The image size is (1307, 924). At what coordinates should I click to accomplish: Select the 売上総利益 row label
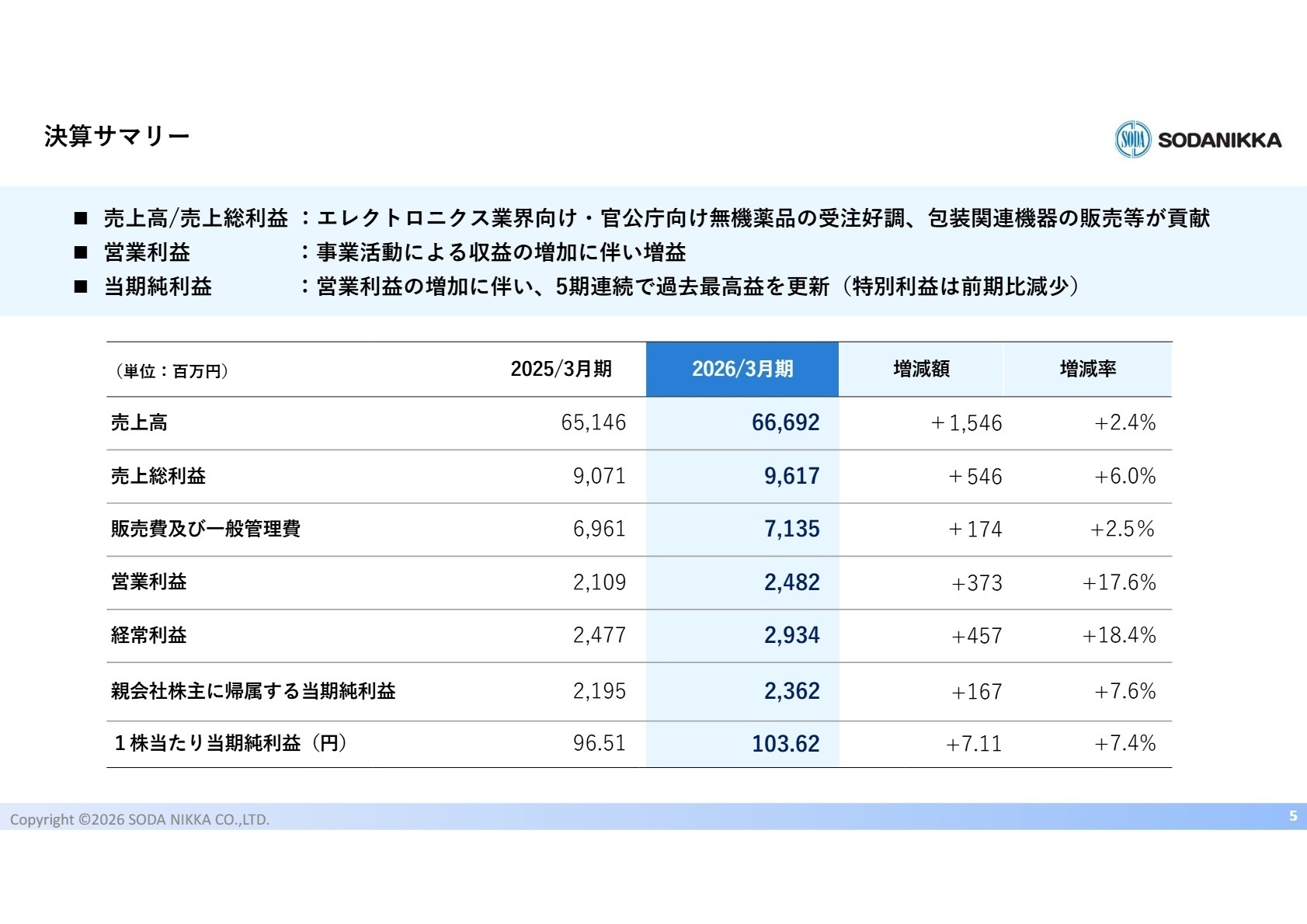click(x=158, y=476)
